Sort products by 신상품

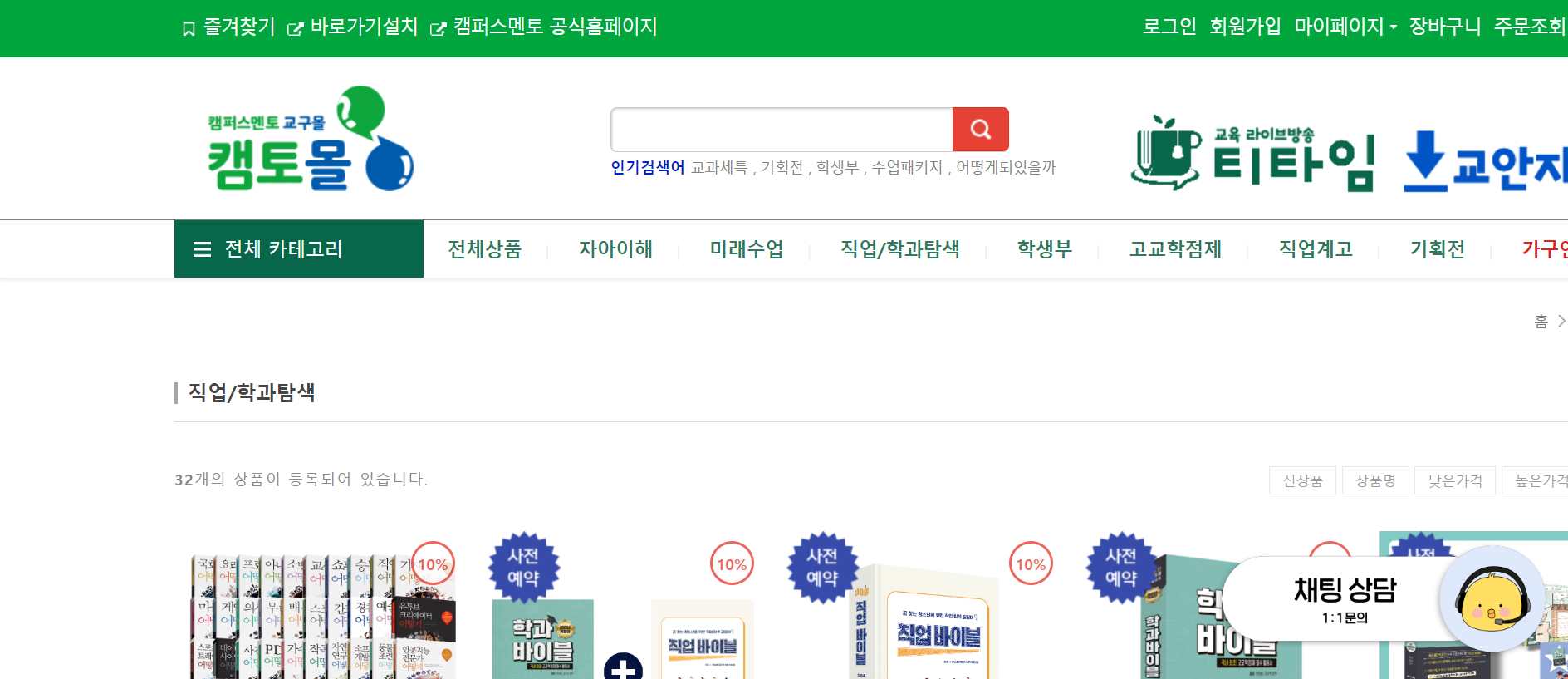pyautogui.click(x=1302, y=480)
